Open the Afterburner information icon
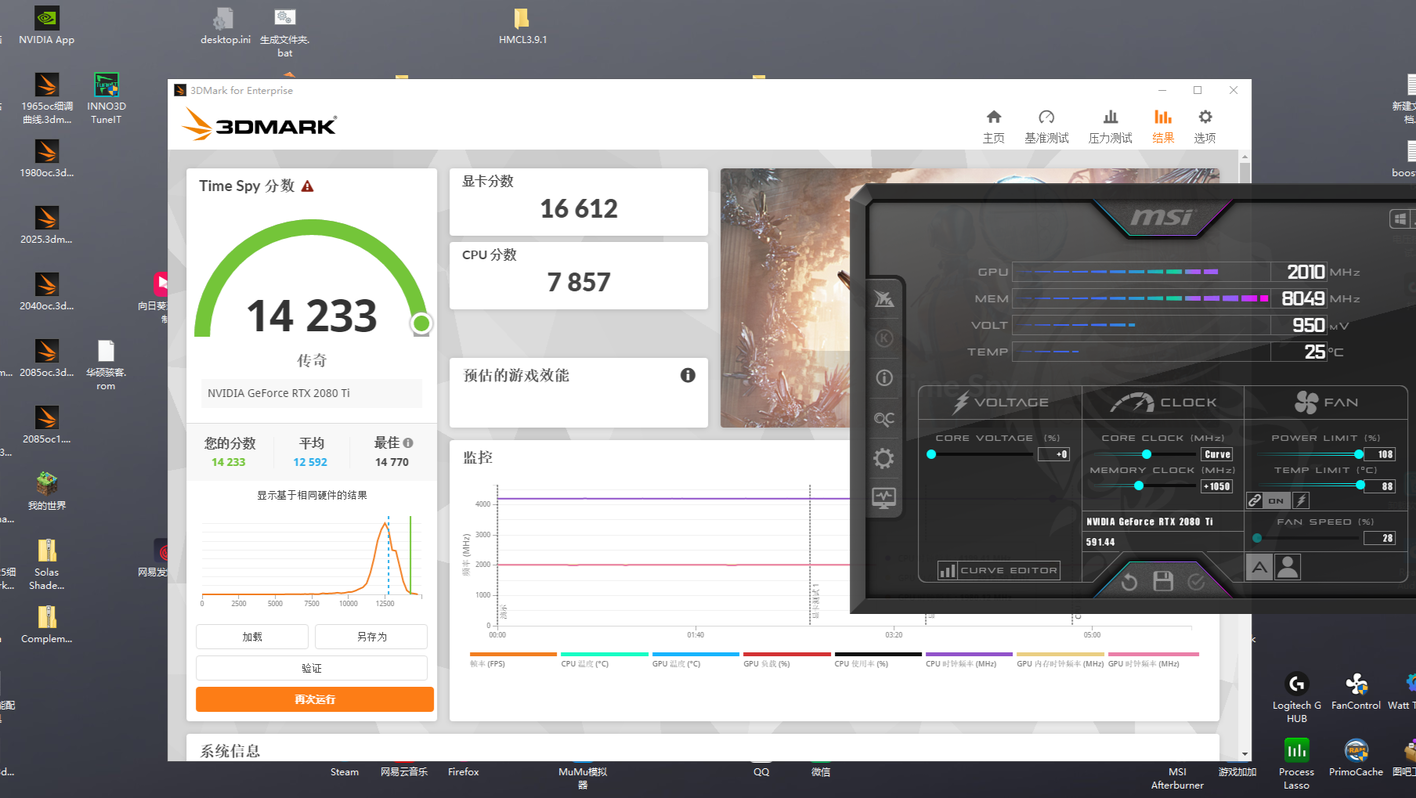The width and height of the screenshot is (1416, 798). pyautogui.click(x=884, y=378)
